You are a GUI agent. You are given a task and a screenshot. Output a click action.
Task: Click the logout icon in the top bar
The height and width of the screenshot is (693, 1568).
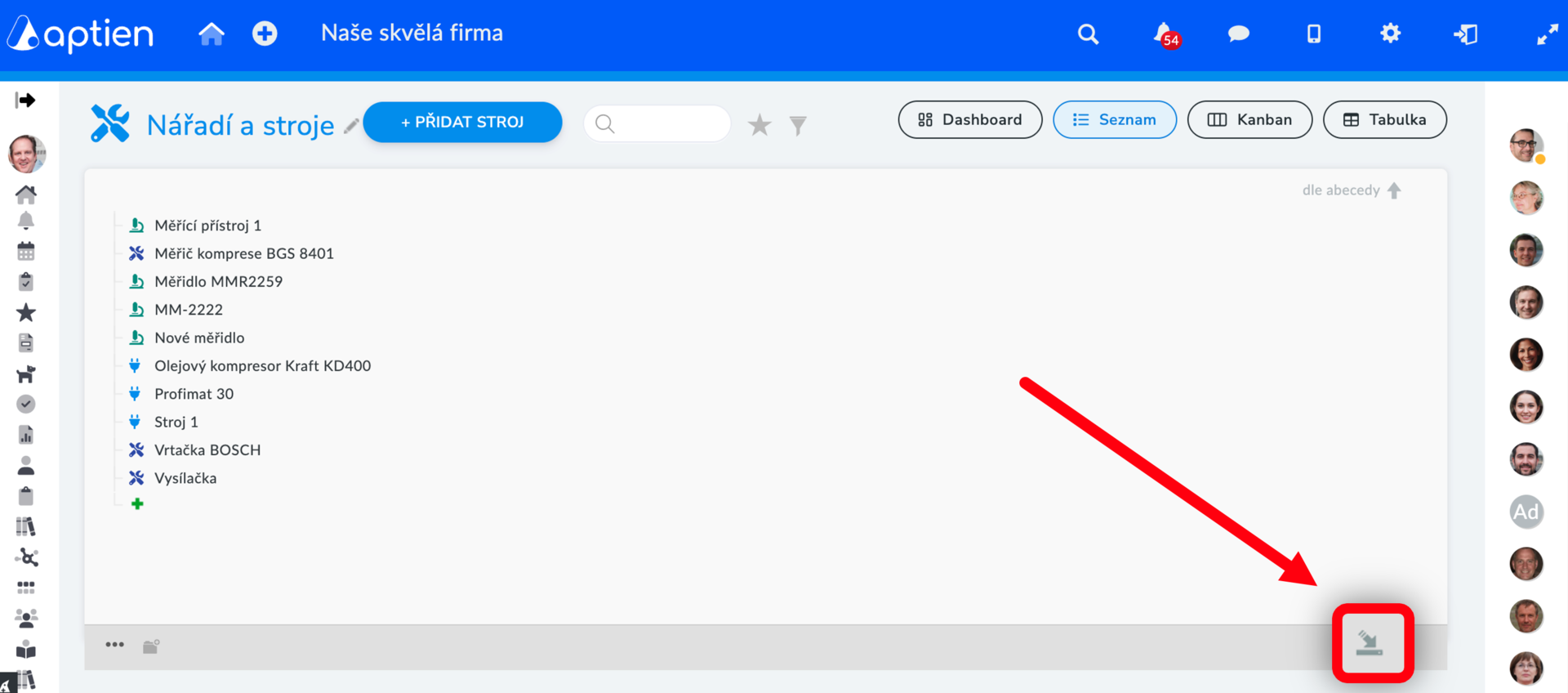(1466, 34)
